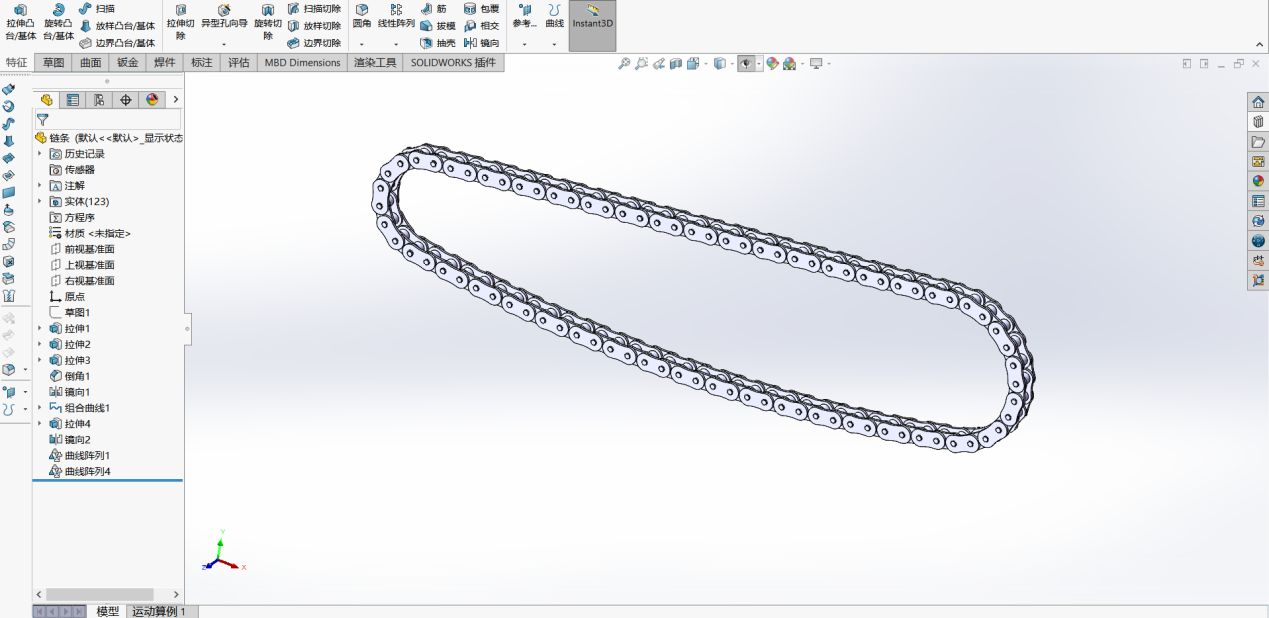Open the 线性阵列 dropdown arrow
This screenshot has height=618, width=1269.
coord(396,44)
